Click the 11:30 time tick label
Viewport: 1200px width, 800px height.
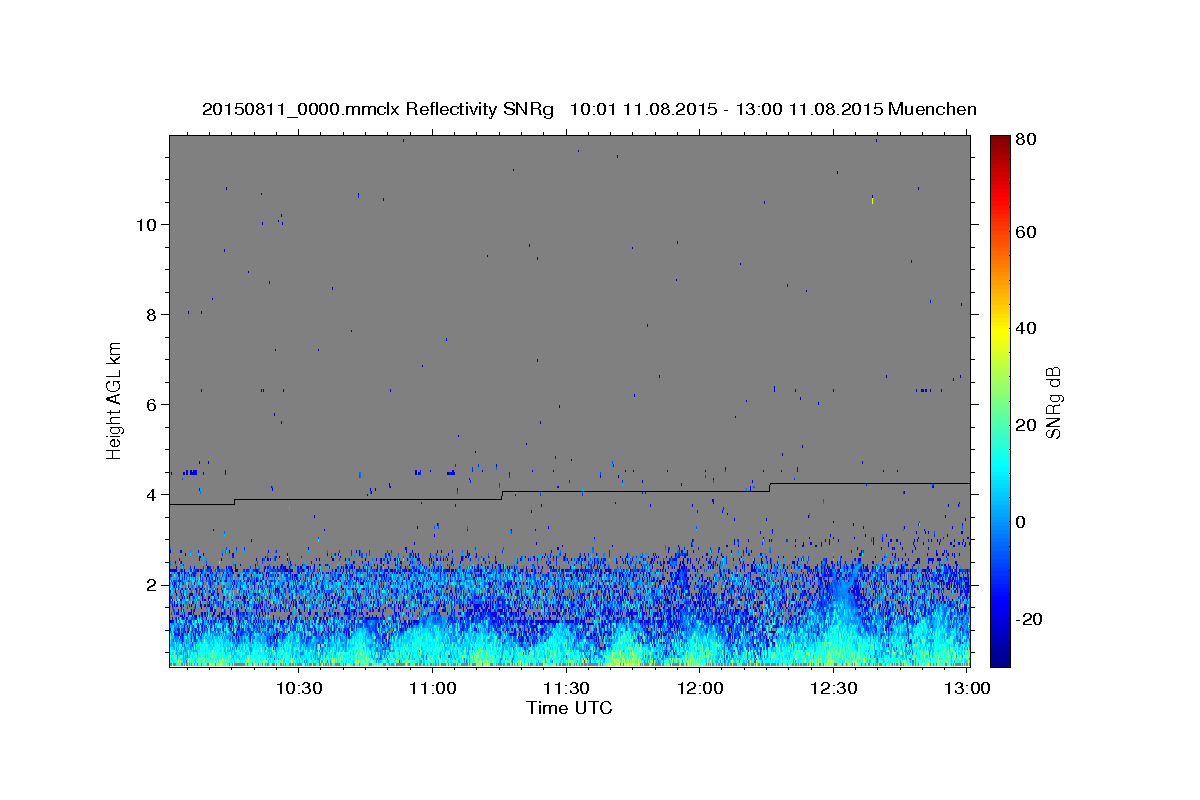(x=567, y=688)
